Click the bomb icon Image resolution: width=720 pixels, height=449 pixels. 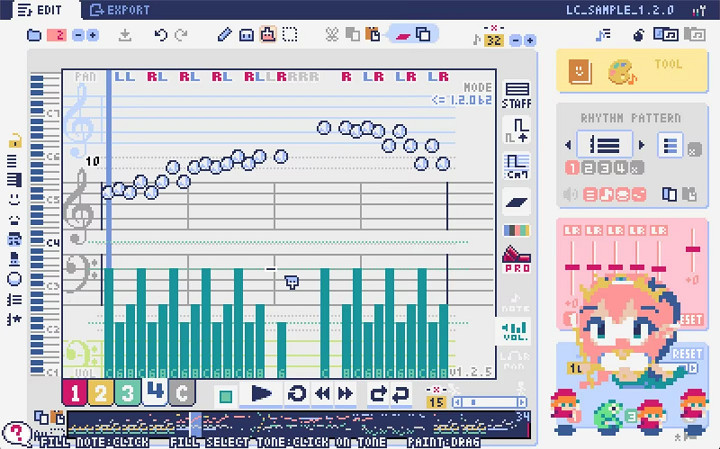click(x=638, y=35)
